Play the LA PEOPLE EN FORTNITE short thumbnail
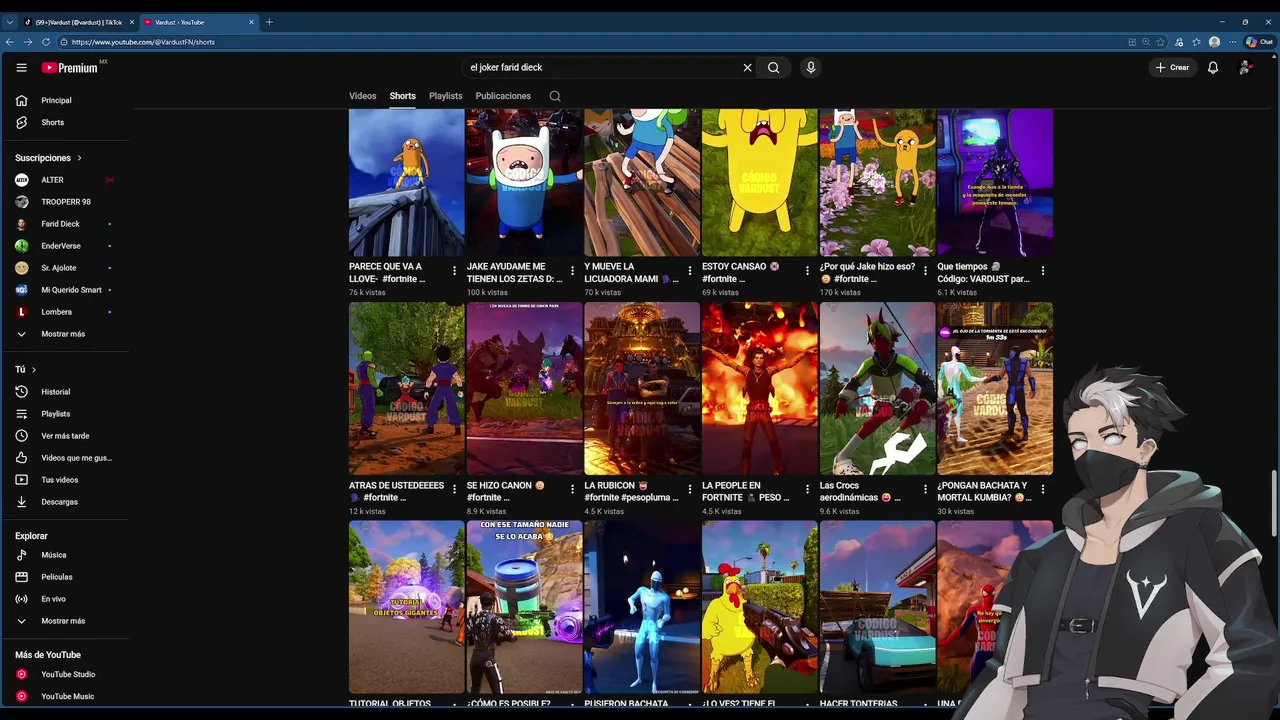The width and height of the screenshot is (1280, 720). (x=760, y=389)
